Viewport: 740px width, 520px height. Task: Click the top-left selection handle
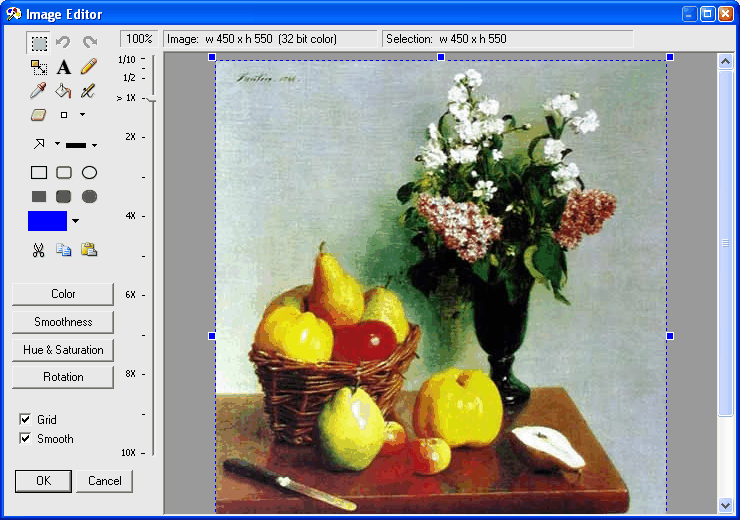tap(212, 57)
